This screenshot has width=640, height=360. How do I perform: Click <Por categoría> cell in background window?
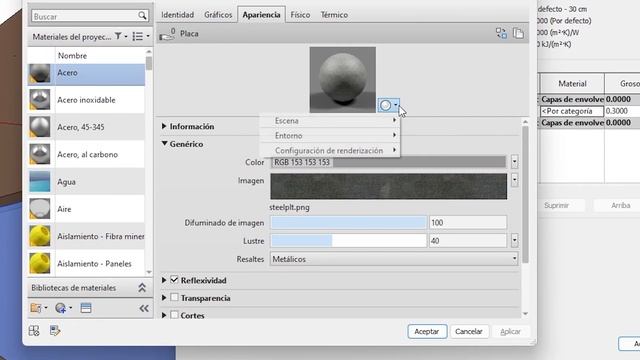pos(572,111)
